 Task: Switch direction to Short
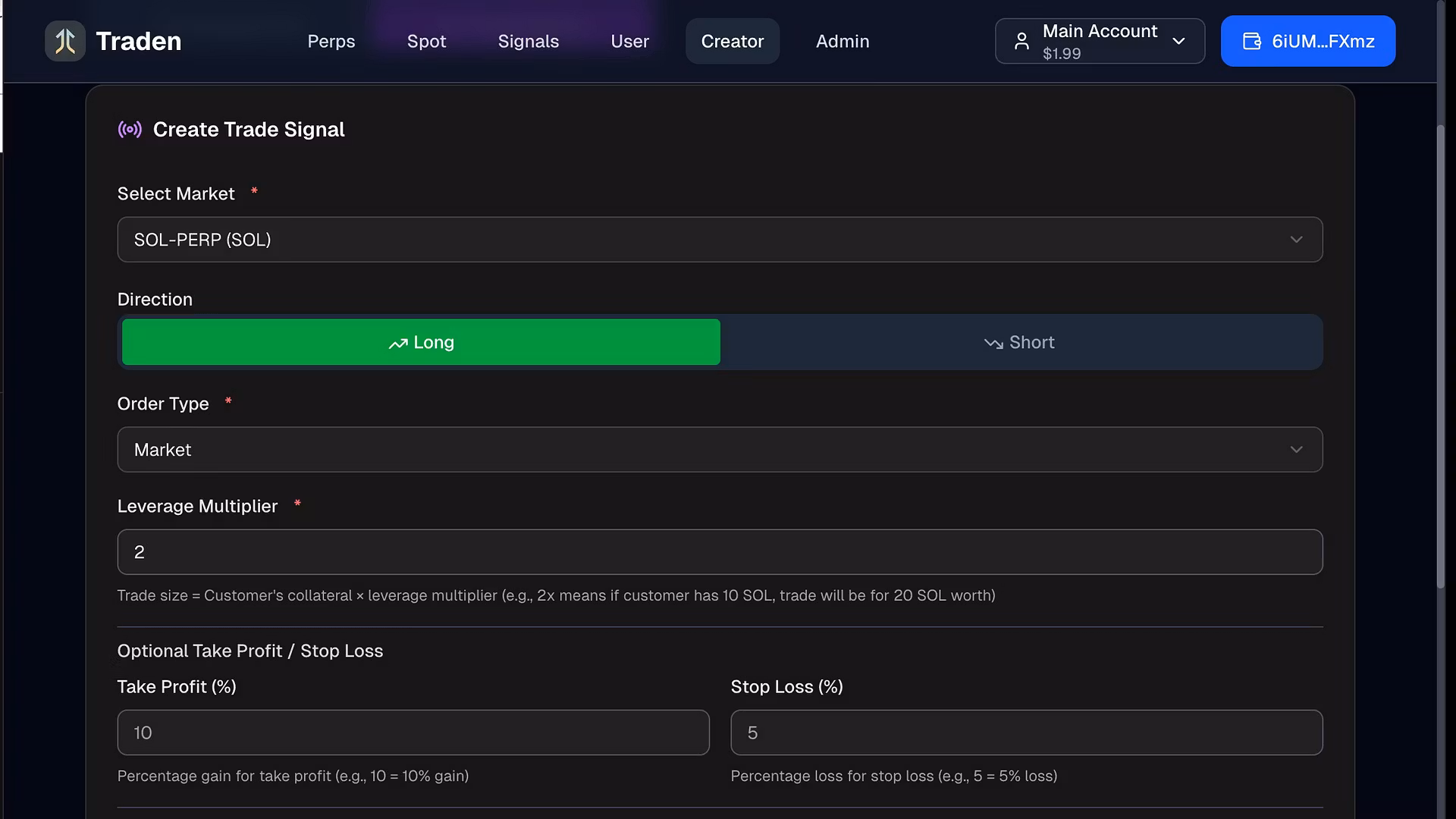pyautogui.click(x=1020, y=342)
